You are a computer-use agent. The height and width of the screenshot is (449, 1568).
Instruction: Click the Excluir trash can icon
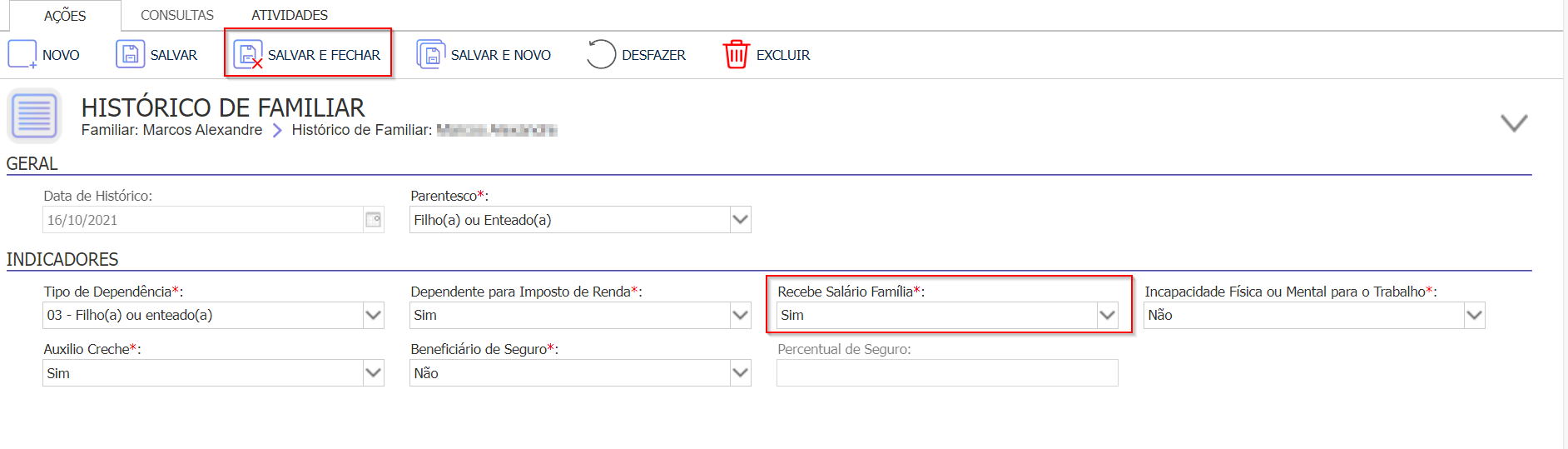pyautogui.click(x=736, y=55)
